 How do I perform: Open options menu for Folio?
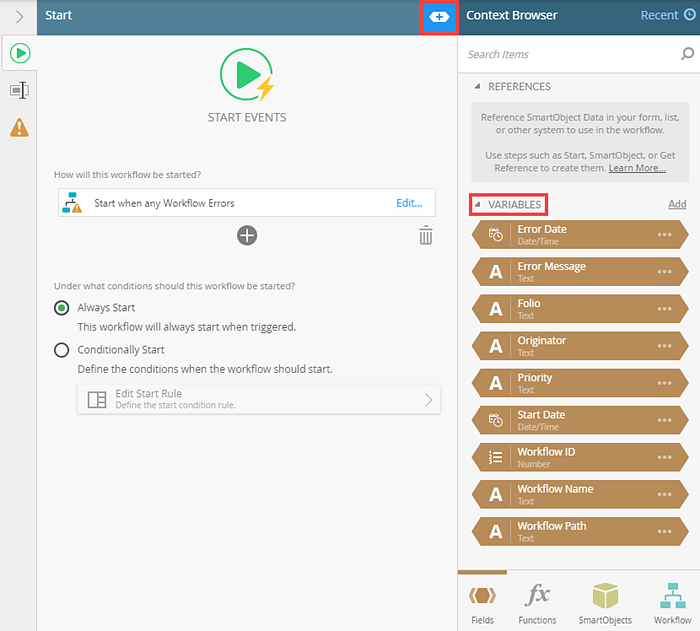coord(664,309)
